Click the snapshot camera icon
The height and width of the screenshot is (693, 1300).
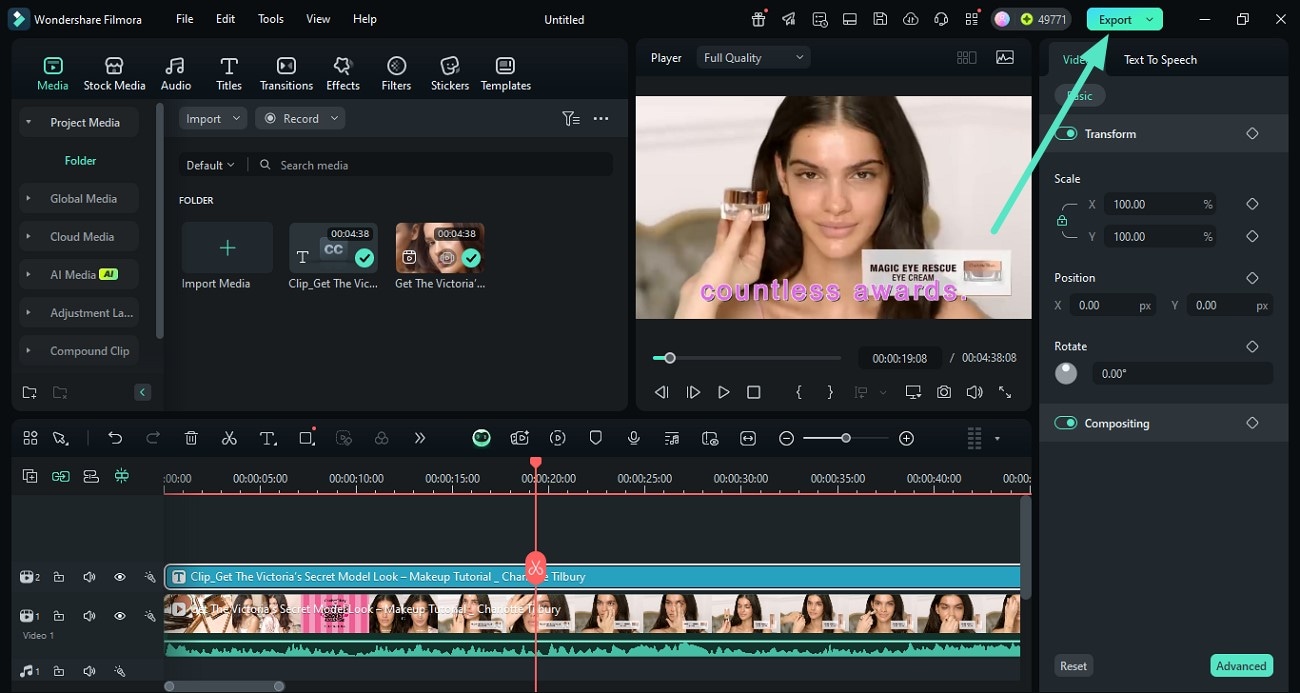pyautogui.click(x=944, y=392)
